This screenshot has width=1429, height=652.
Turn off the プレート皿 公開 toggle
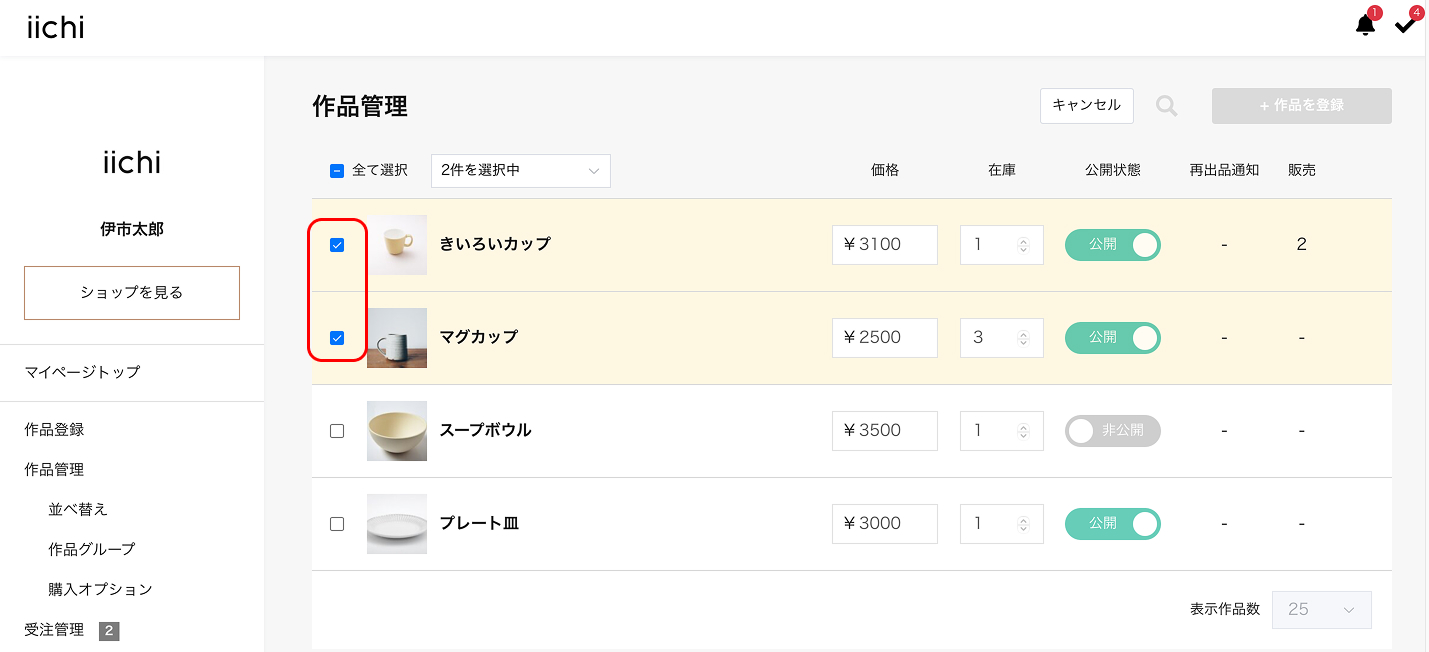click(1112, 524)
